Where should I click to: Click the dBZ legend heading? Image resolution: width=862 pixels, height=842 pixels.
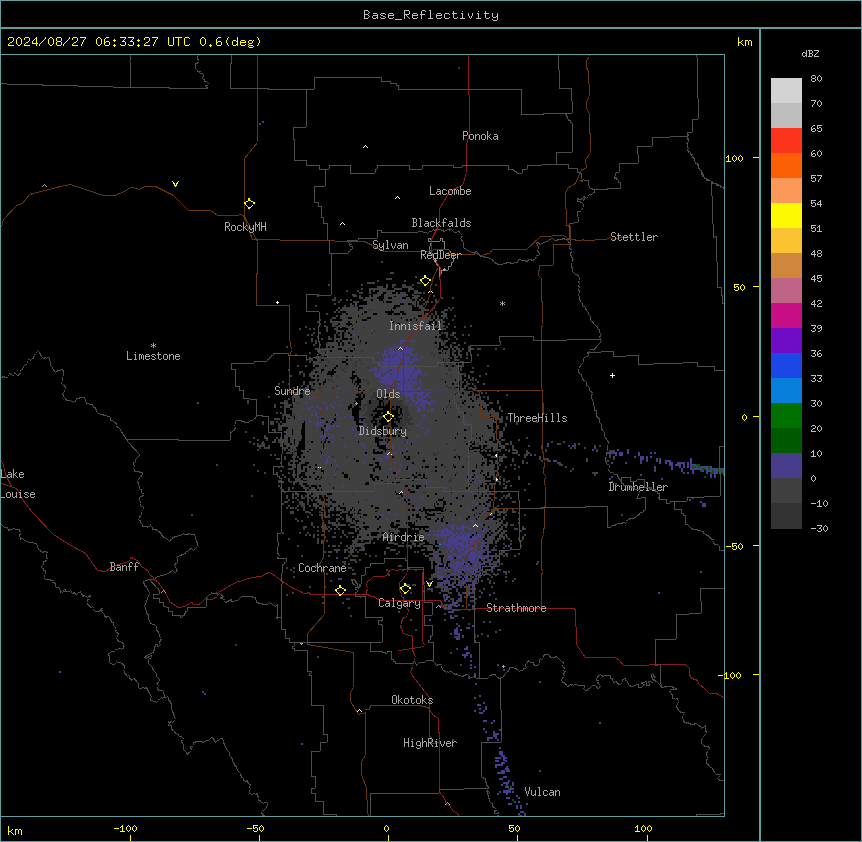[810, 53]
